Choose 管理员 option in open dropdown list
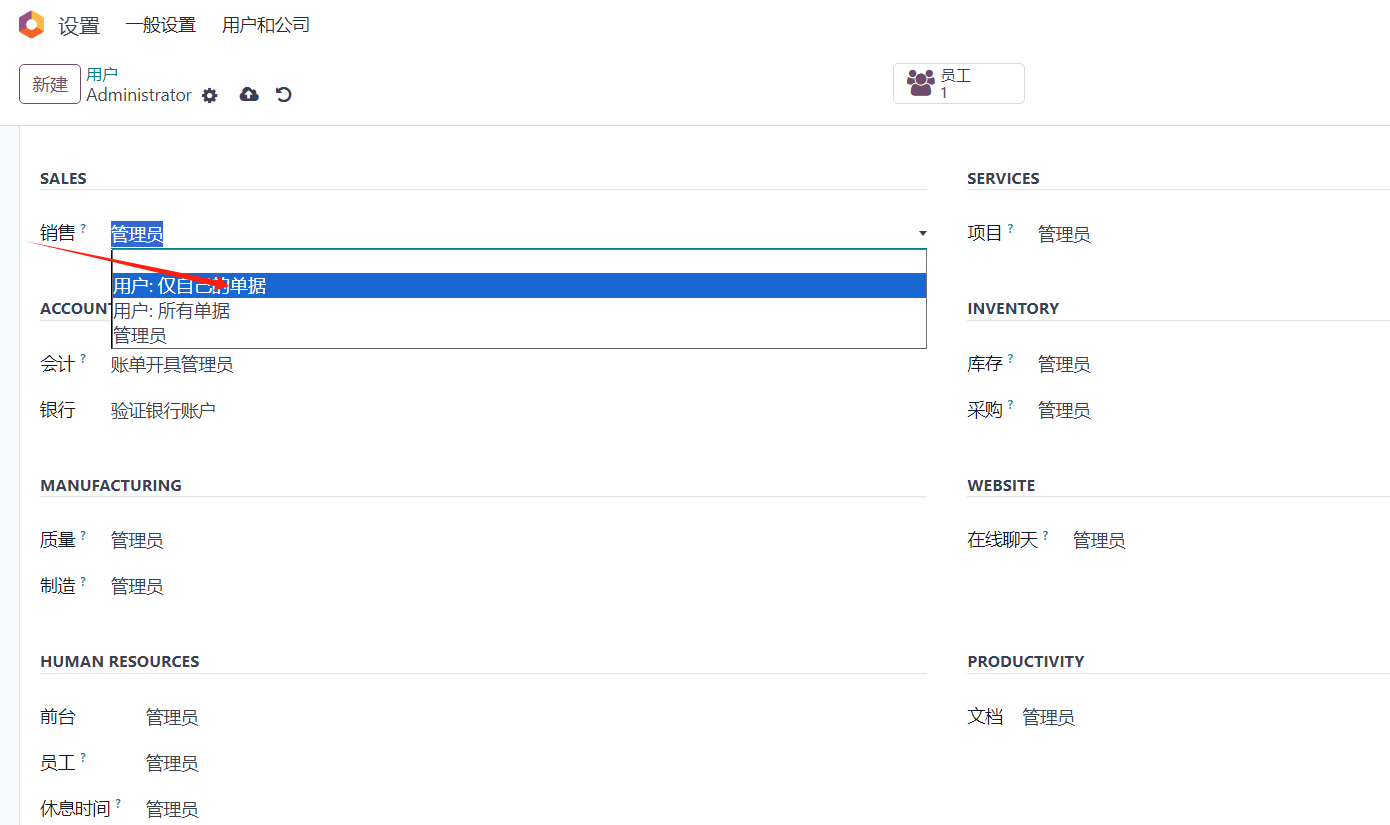Viewport: 1390px width, 825px height. [519, 336]
